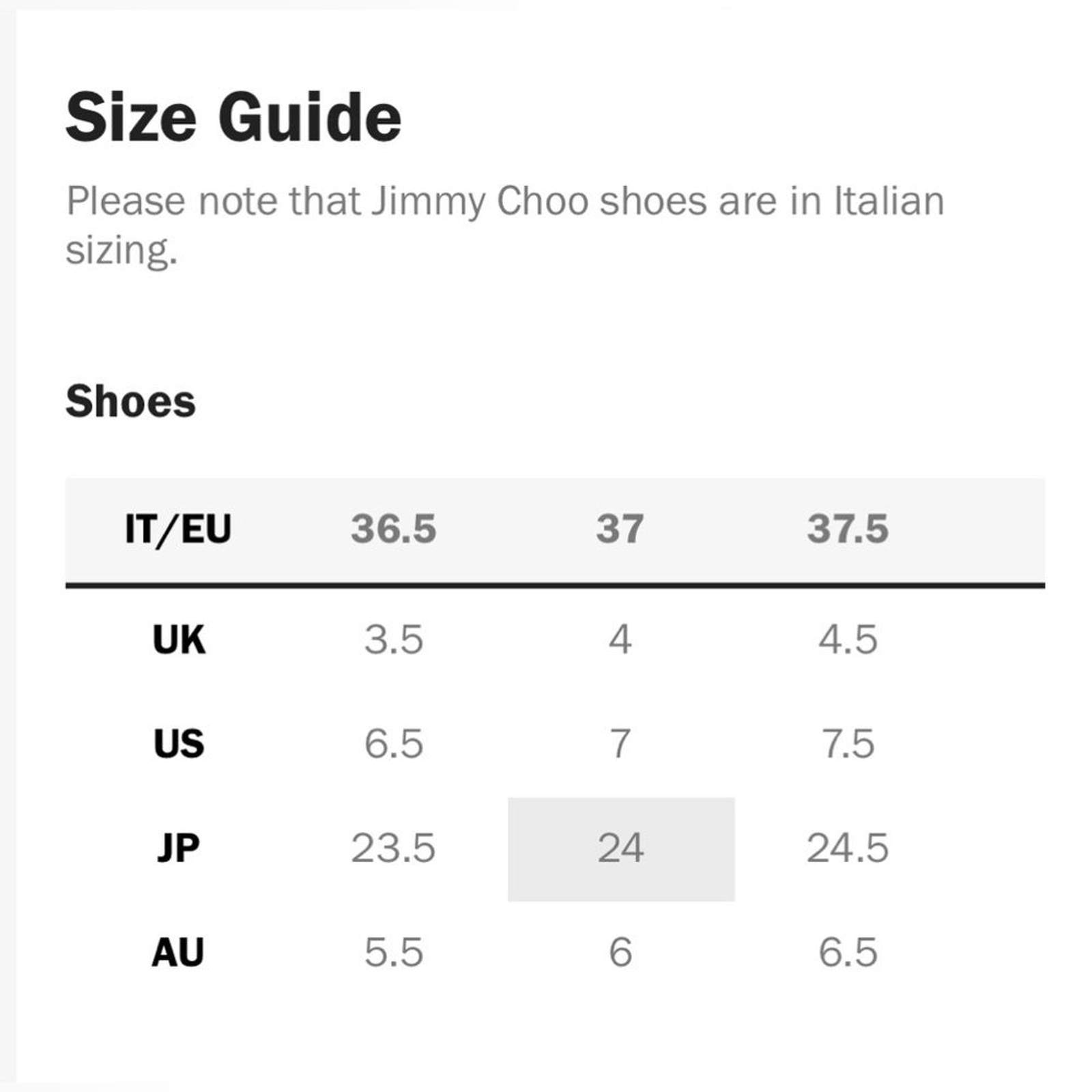Select the US row label

click(179, 744)
